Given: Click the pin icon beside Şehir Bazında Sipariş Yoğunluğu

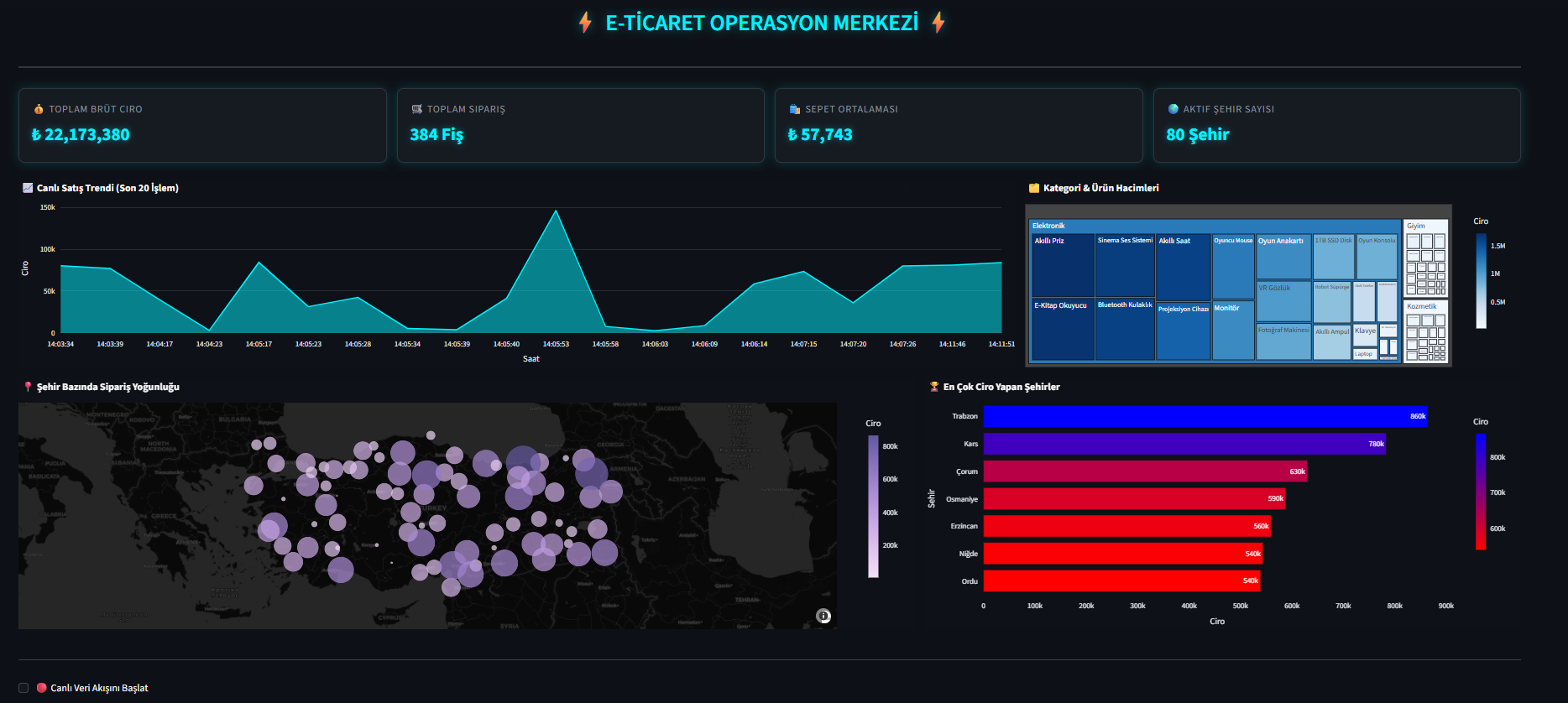Looking at the screenshot, I should click(x=28, y=387).
